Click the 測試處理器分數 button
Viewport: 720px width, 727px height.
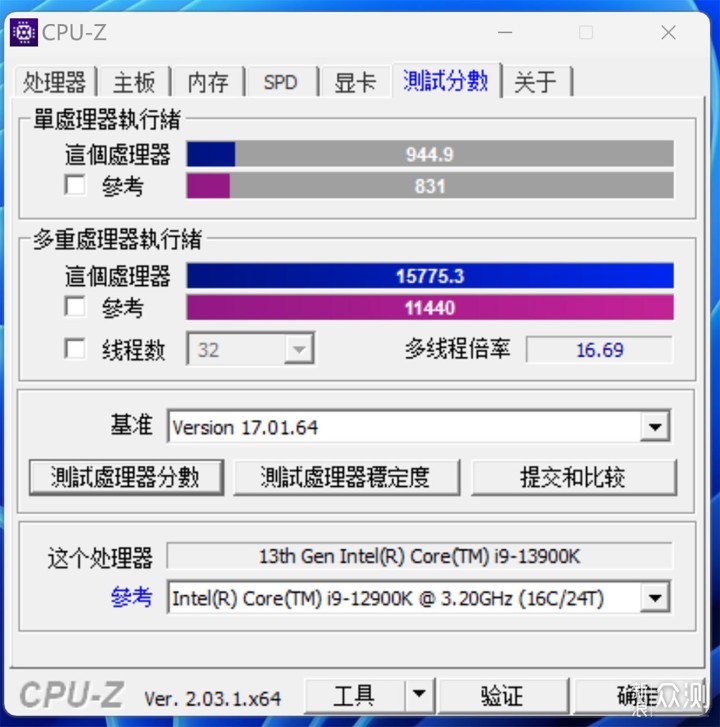click(x=126, y=477)
